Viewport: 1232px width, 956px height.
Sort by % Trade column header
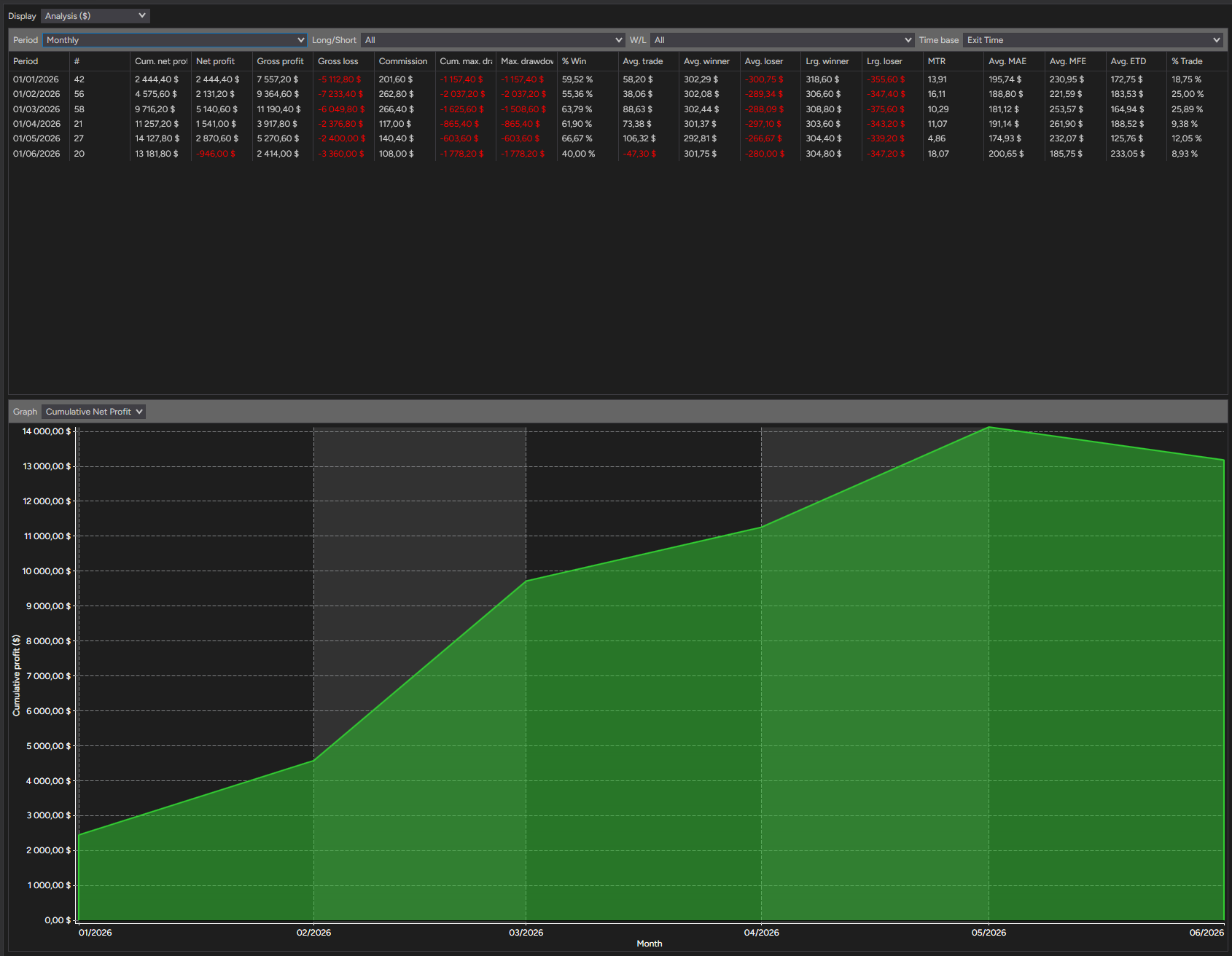click(x=1197, y=61)
